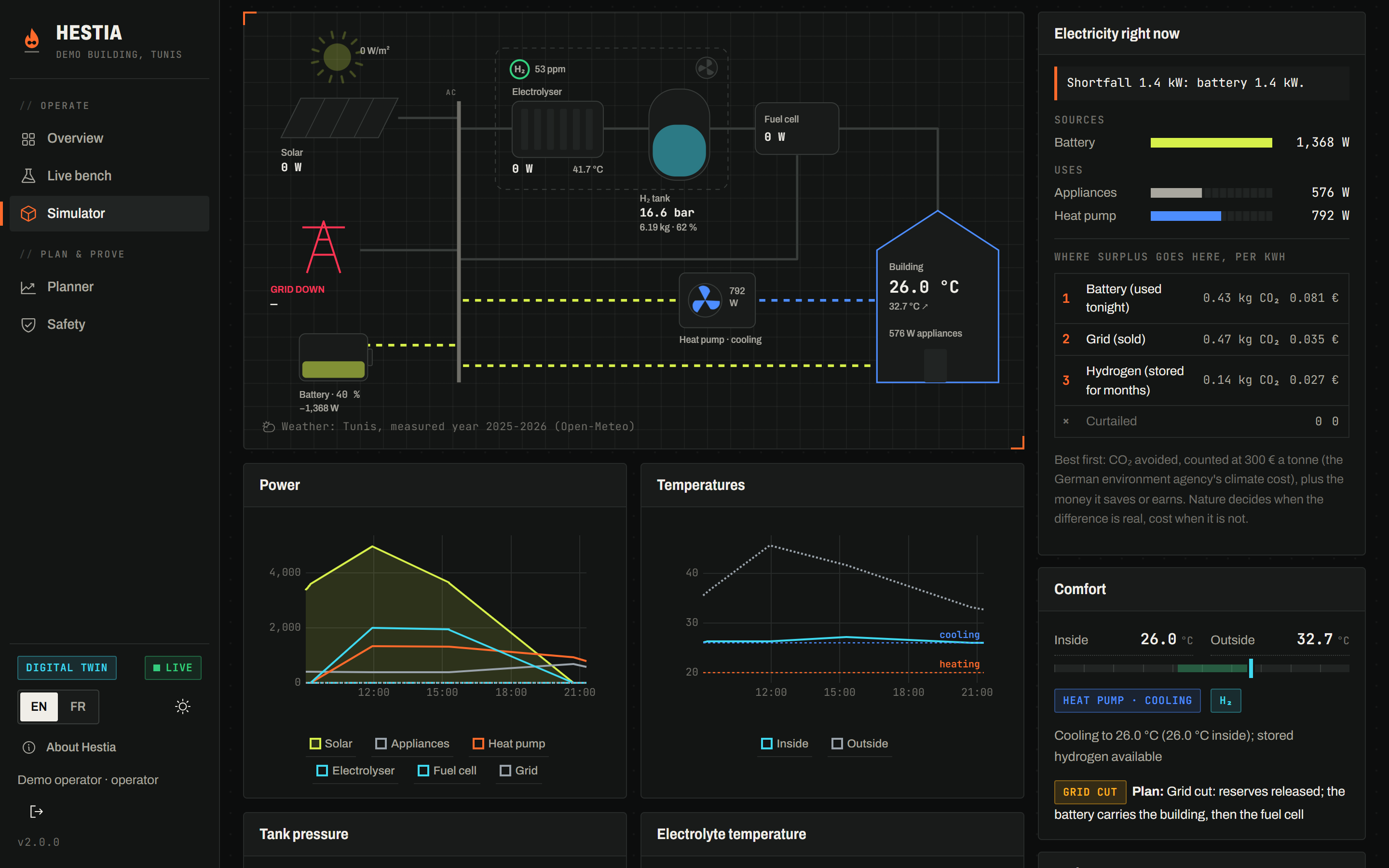The width and height of the screenshot is (1389, 868).
Task: Switch language to FR
Action: tap(78, 706)
